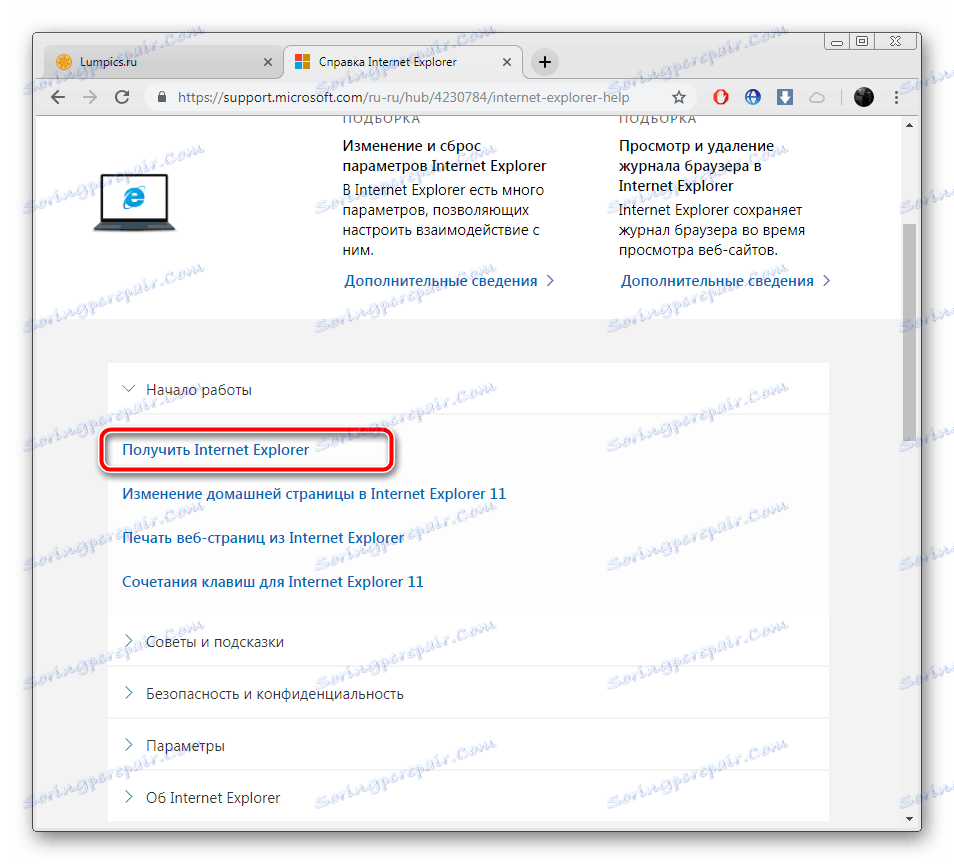
Task: Close the browser window
Action: click(x=896, y=41)
